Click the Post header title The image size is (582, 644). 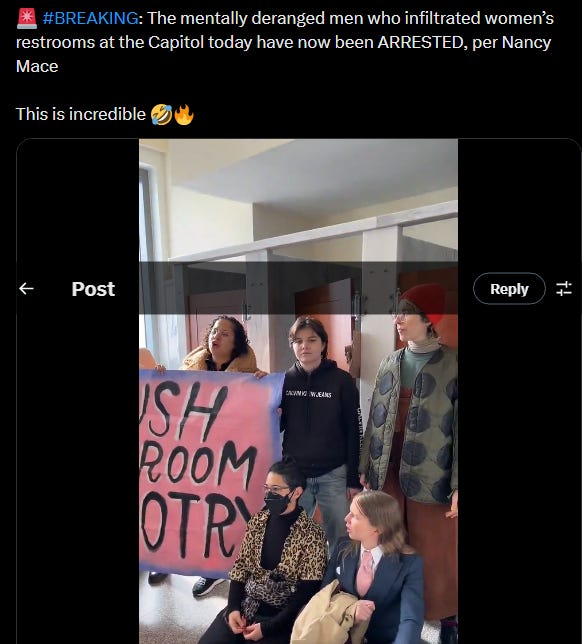click(93, 289)
